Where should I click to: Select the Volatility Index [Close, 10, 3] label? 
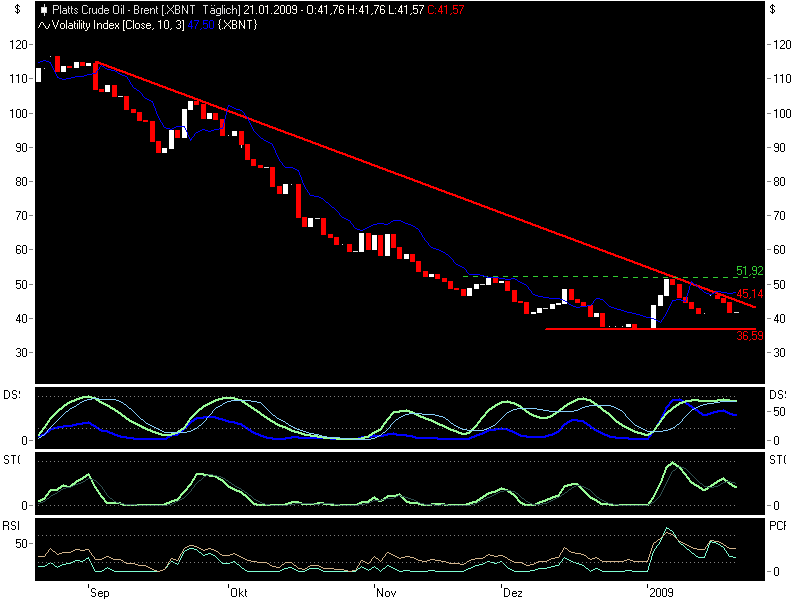(118, 25)
